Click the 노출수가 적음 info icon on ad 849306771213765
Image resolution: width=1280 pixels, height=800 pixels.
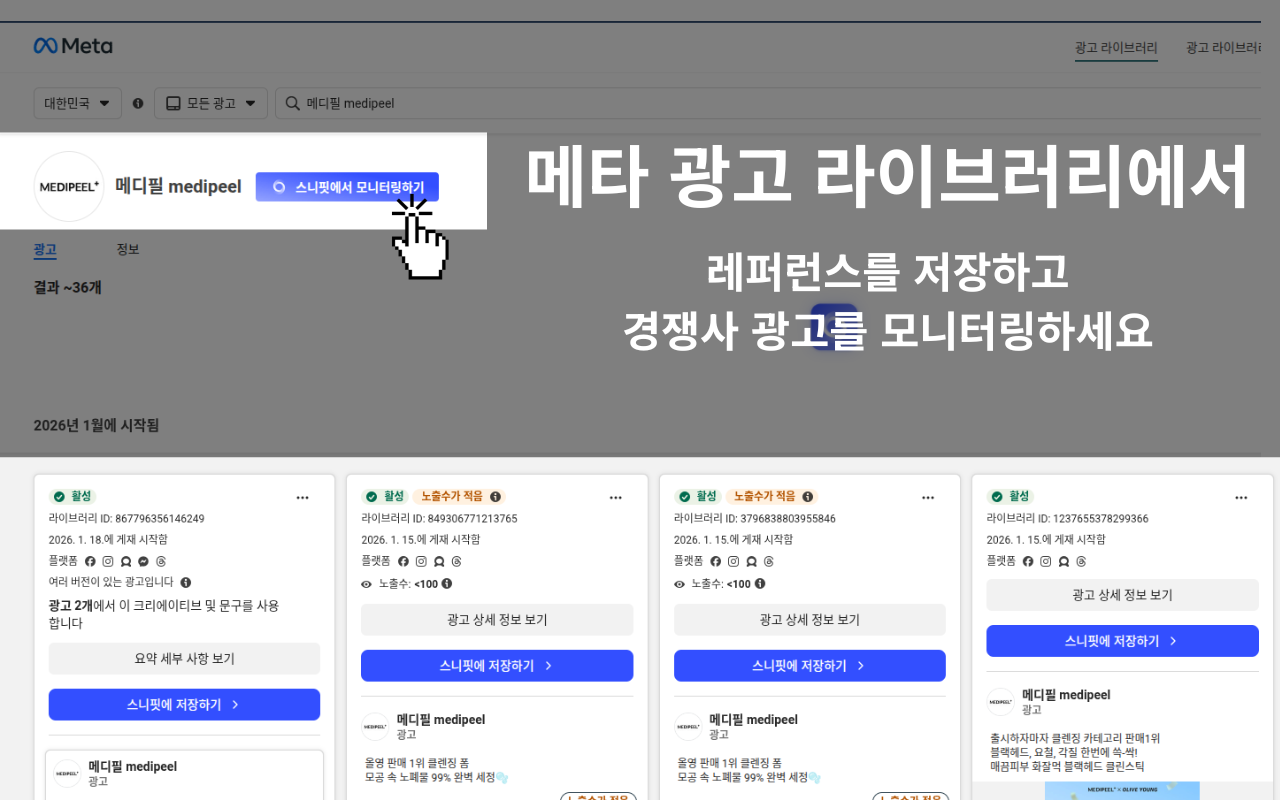point(495,496)
